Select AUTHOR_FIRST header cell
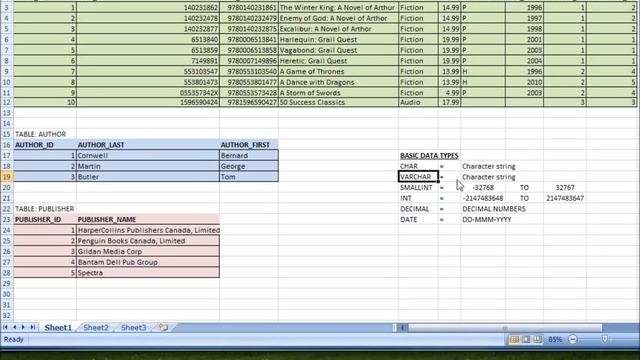The width and height of the screenshot is (640, 360). (249, 145)
